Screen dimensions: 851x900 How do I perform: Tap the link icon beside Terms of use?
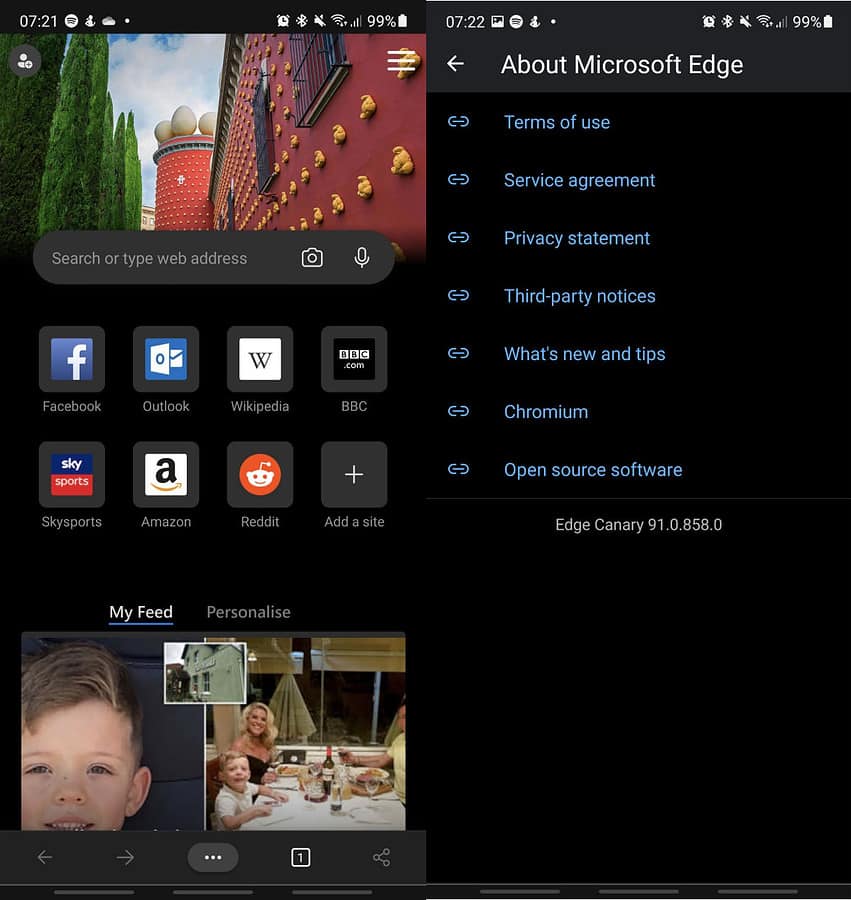pos(458,122)
